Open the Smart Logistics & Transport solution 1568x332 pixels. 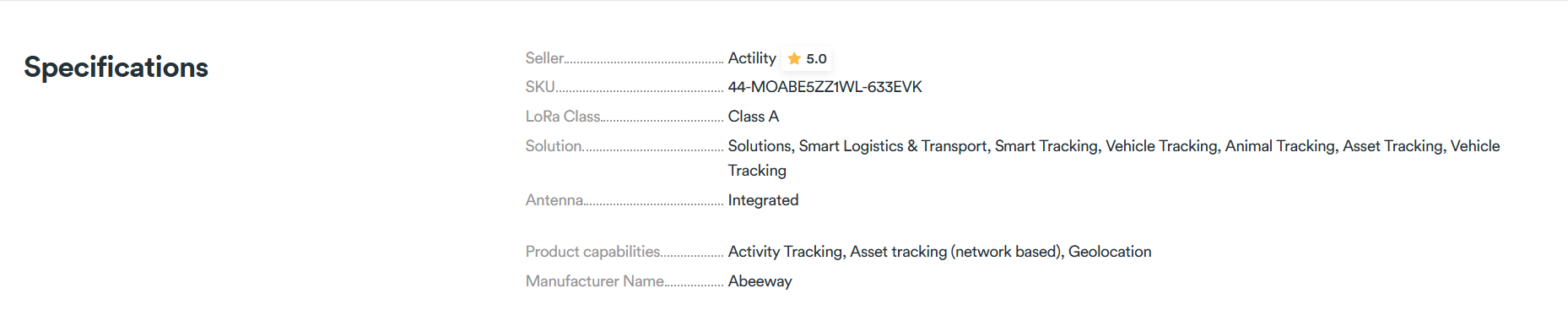click(x=893, y=146)
